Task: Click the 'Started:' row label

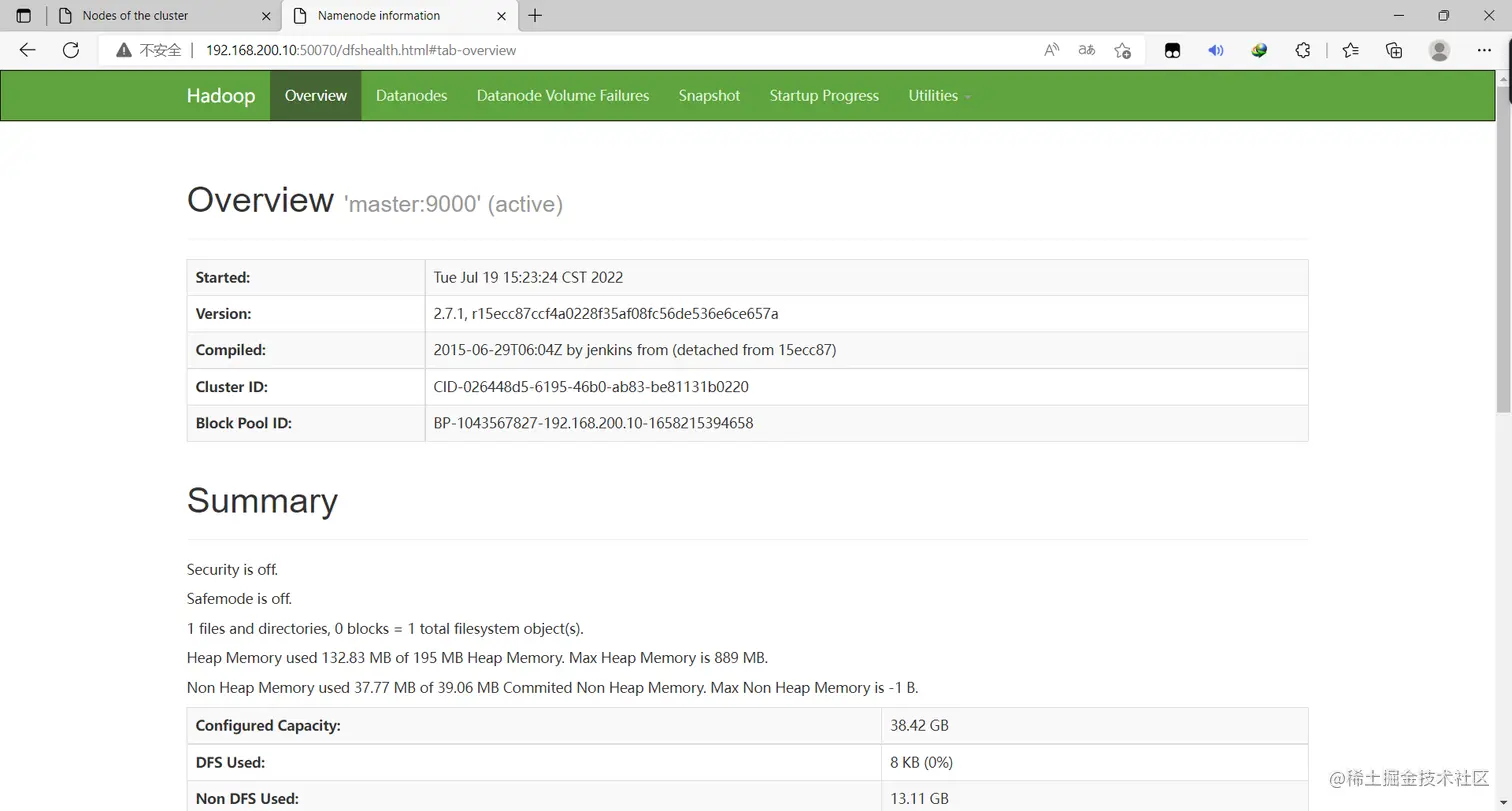Action: pos(223,277)
